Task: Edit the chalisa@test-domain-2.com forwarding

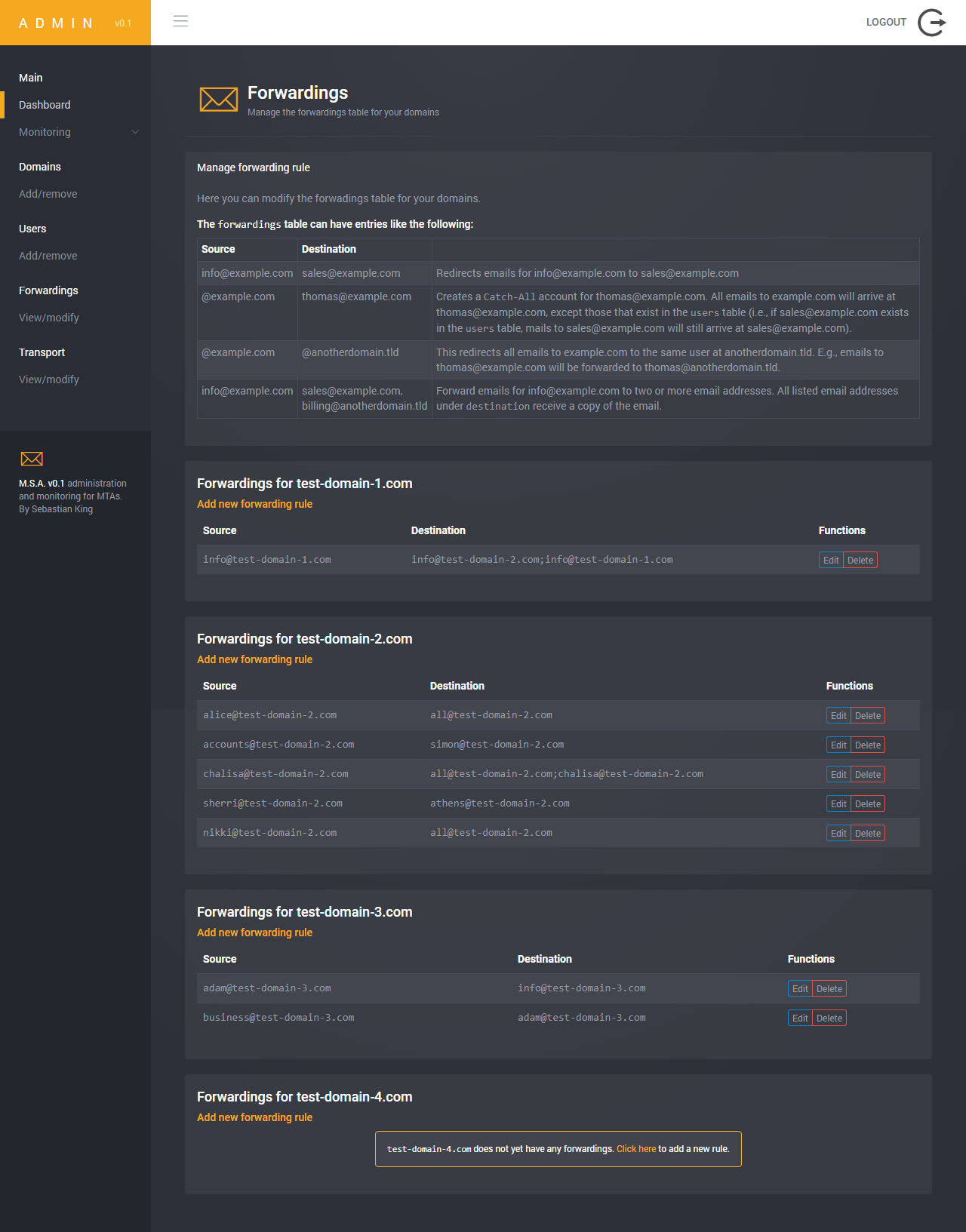Action: point(838,775)
